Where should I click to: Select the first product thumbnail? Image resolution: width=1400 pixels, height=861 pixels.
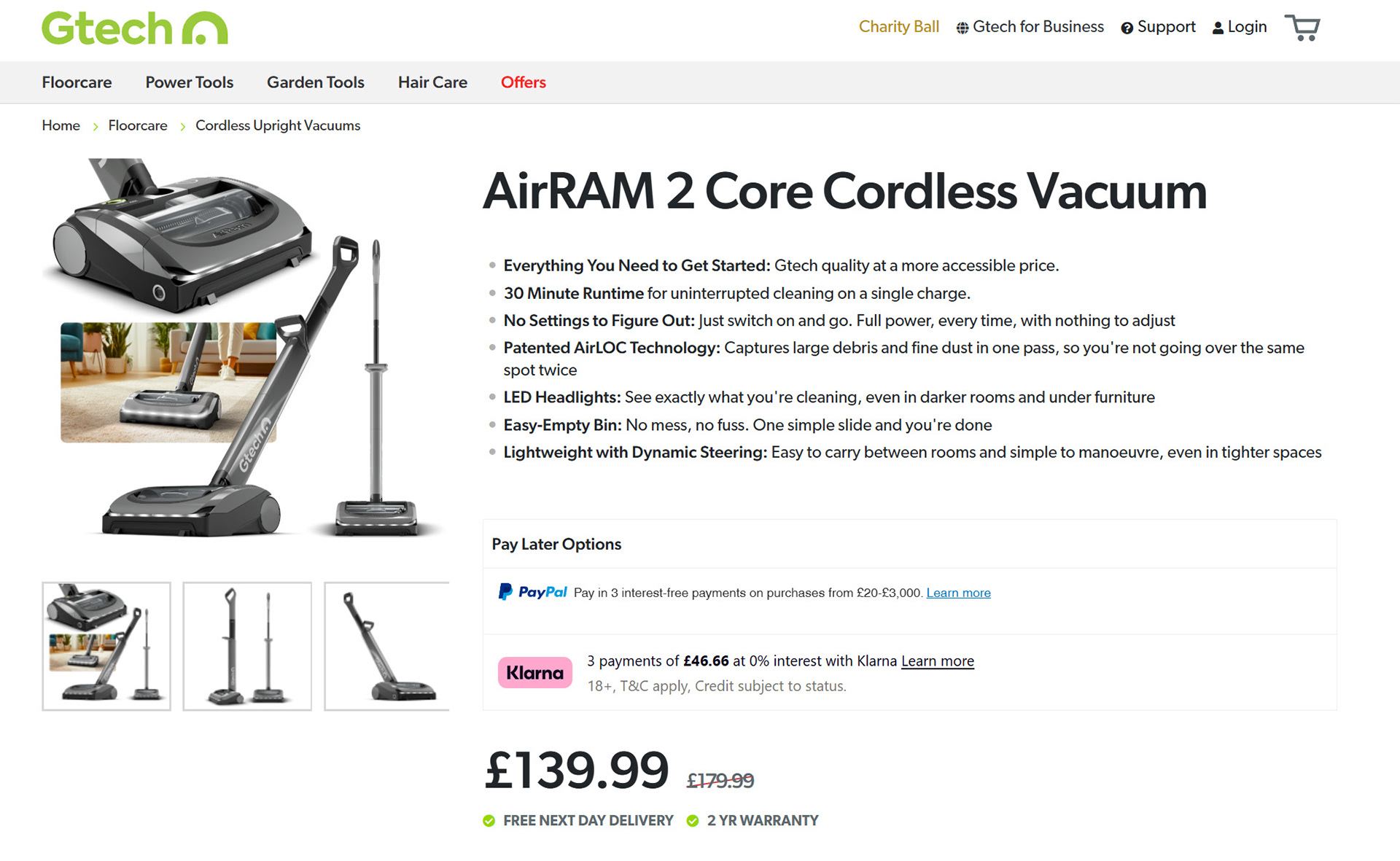click(106, 646)
